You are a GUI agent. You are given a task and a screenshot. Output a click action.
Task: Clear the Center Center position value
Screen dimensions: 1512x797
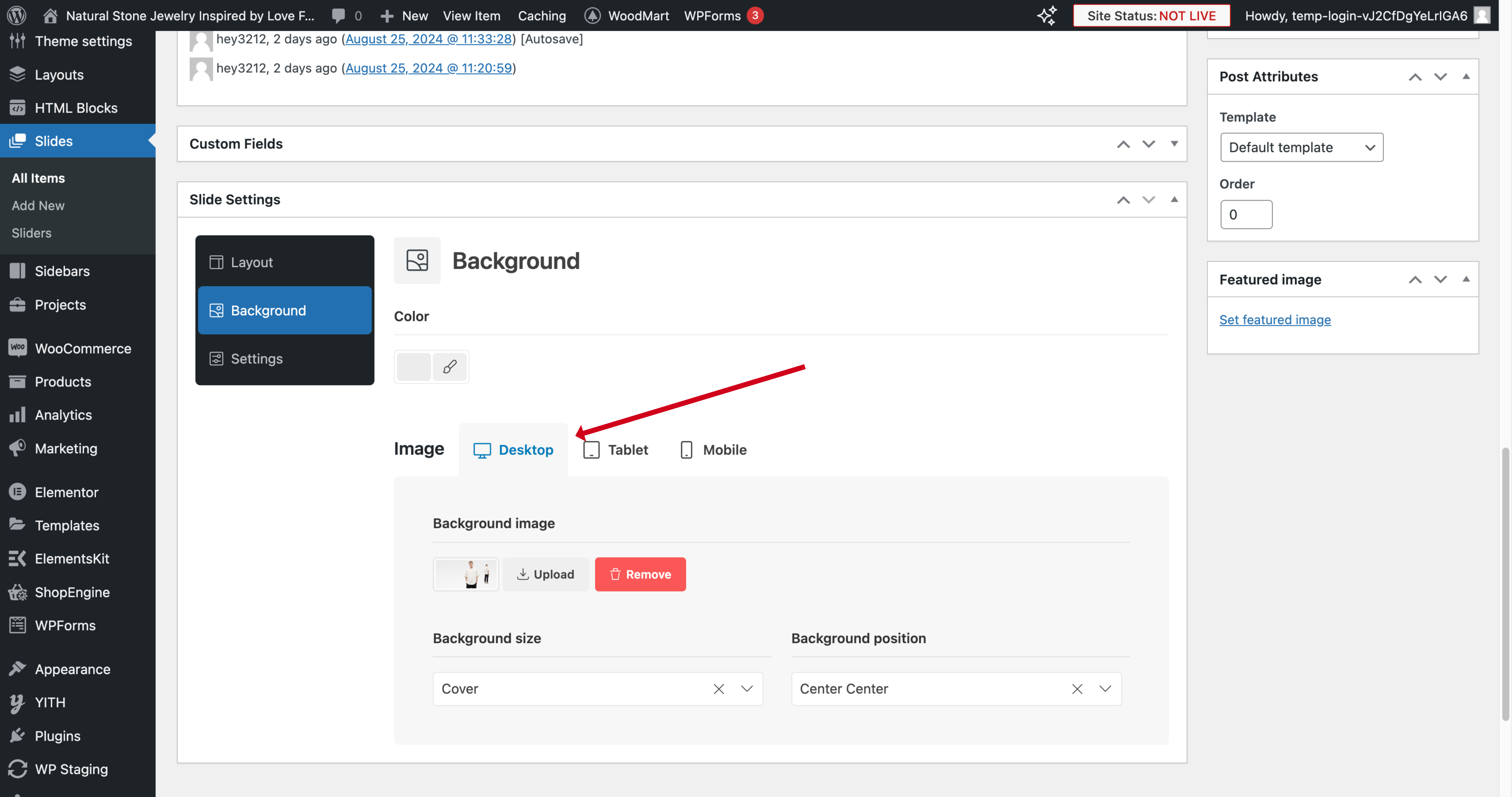(1077, 689)
